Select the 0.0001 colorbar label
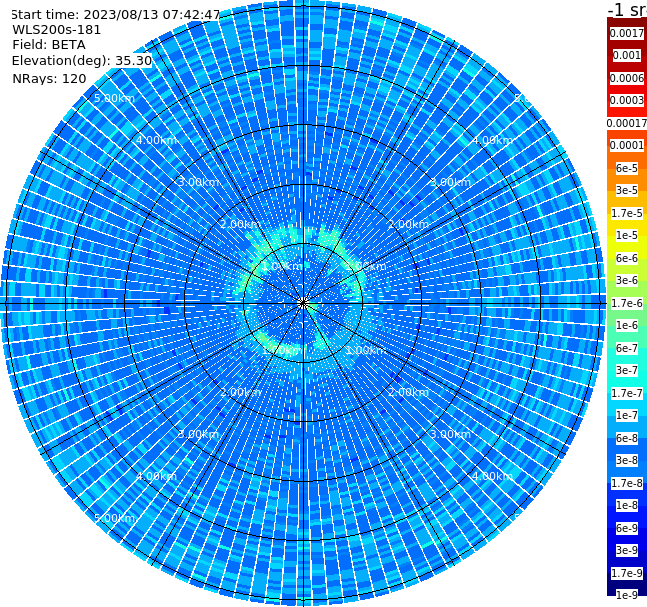The height and width of the screenshot is (607, 647). 627,145
